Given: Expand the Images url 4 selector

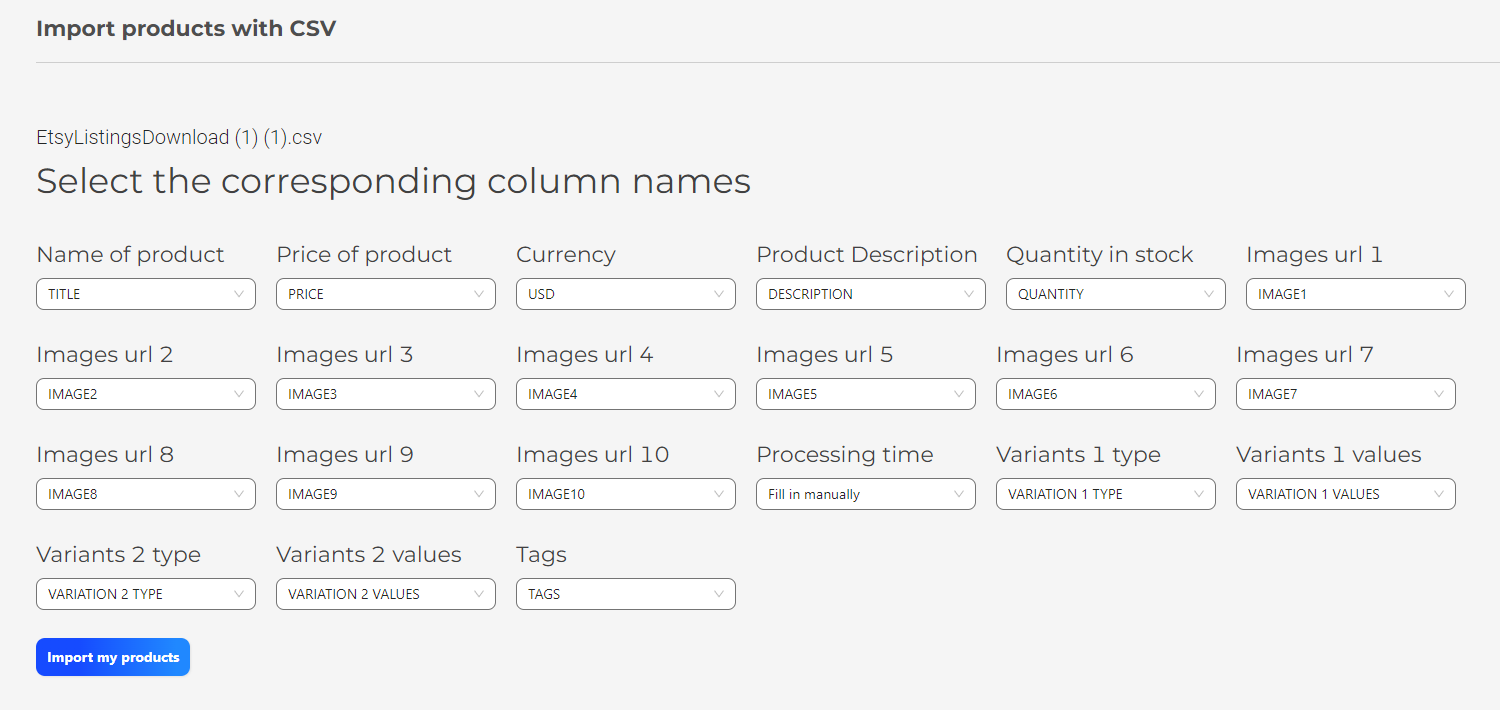Looking at the screenshot, I should point(625,394).
